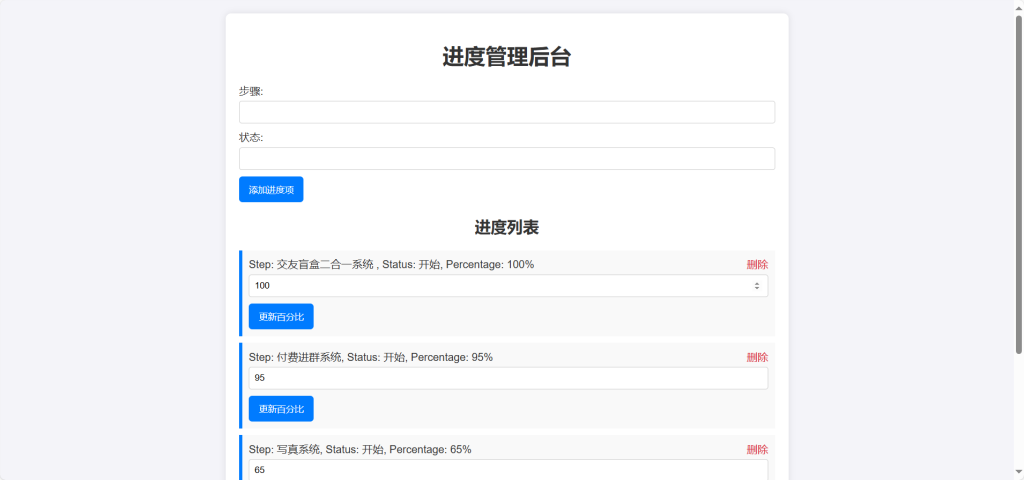Focus the 状态 text input field
Viewport: 1024px width, 480px height.
click(x=506, y=159)
